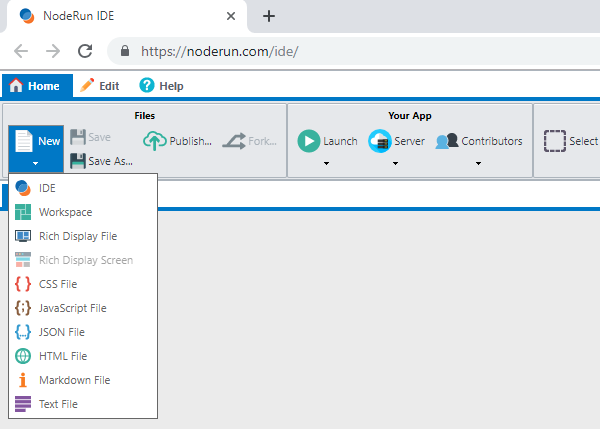Click the browser forward arrow
The image size is (600, 429).
click(x=53, y=51)
